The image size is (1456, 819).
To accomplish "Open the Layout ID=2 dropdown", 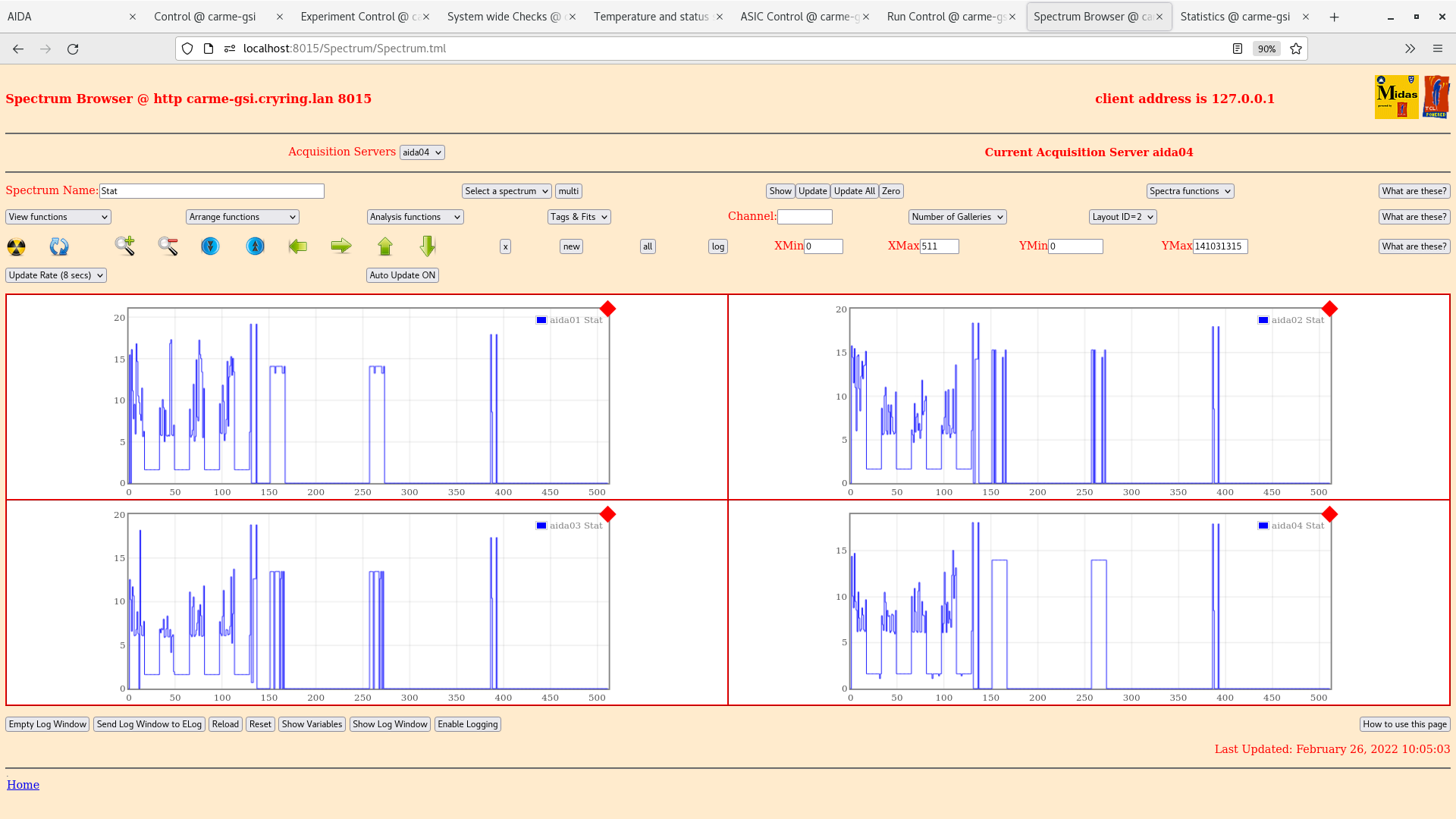I will pyautogui.click(x=1123, y=217).
